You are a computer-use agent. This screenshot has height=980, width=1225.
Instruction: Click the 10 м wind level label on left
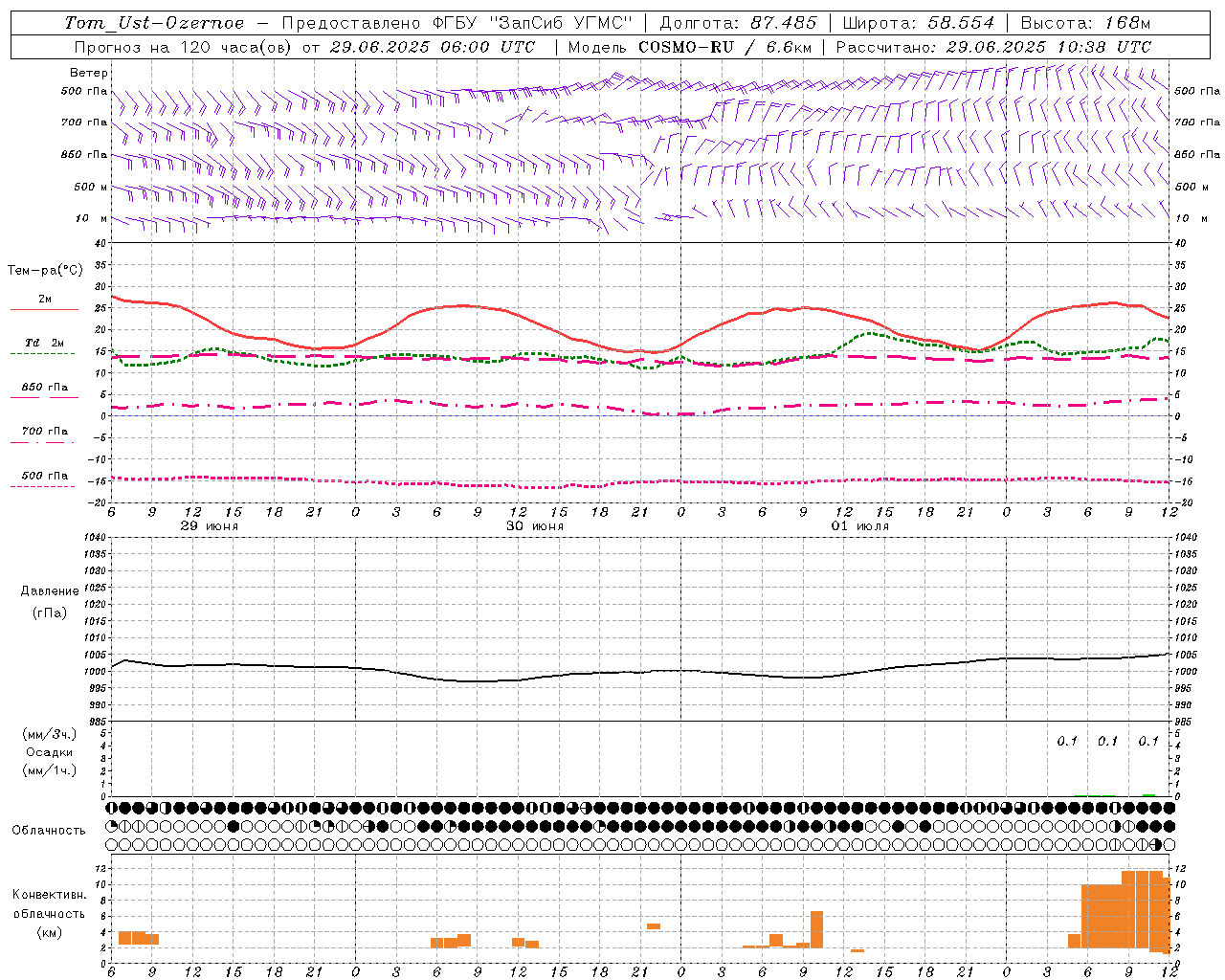(x=92, y=219)
